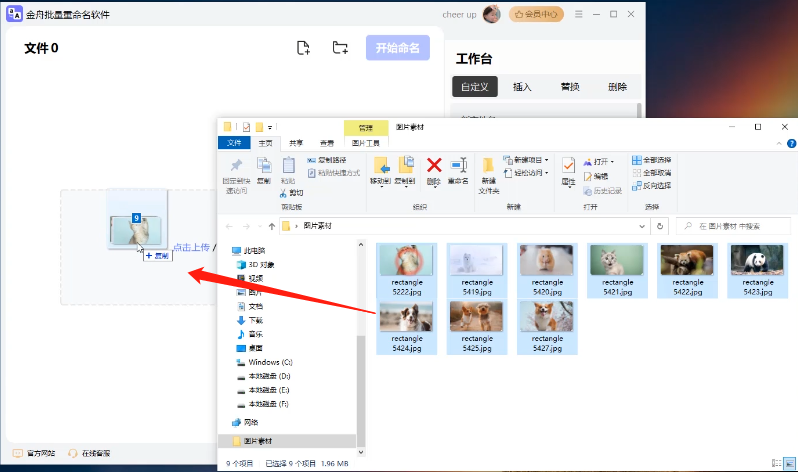Select 本地磁盘 (D:) drive
The height and width of the screenshot is (472, 798).
(264, 376)
